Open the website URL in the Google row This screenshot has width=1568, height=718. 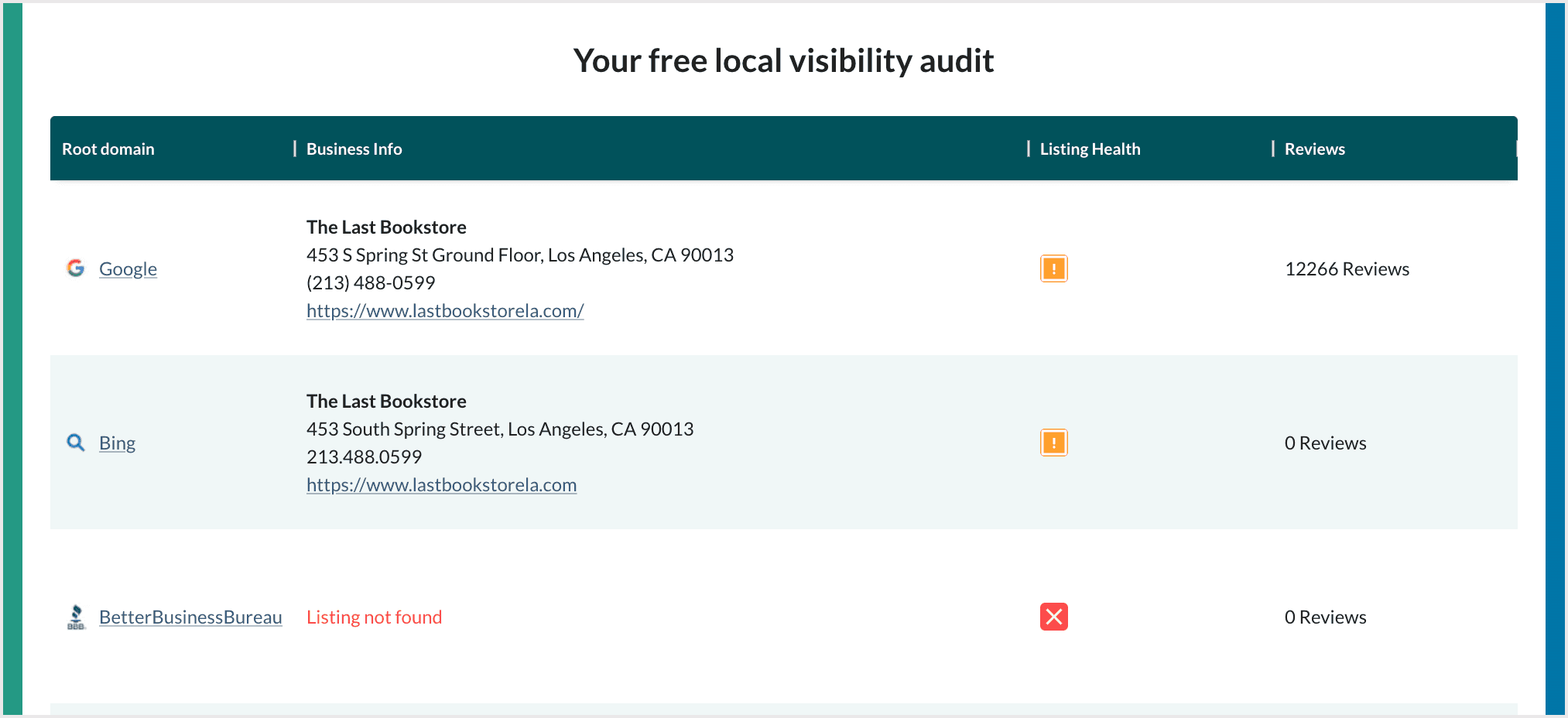point(445,310)
